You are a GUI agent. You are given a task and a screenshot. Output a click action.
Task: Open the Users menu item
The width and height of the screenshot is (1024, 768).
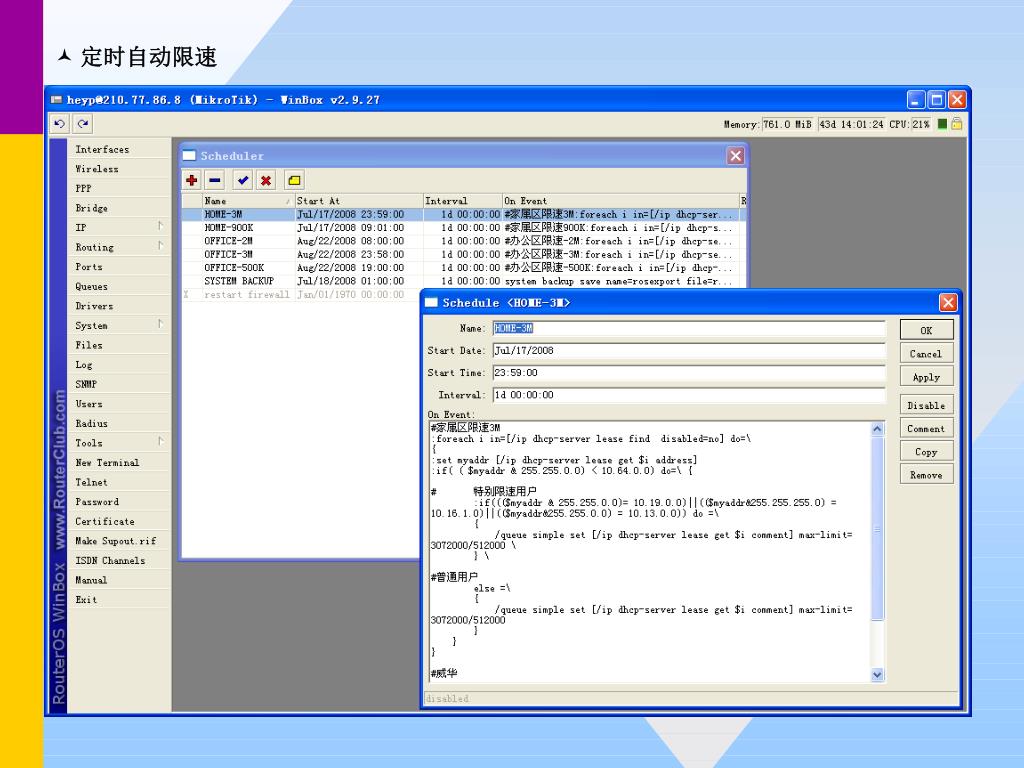click(118, 404)
